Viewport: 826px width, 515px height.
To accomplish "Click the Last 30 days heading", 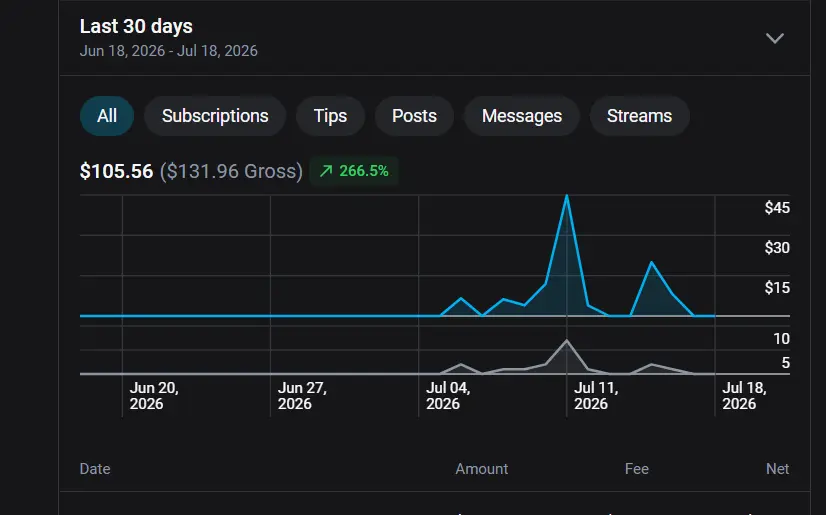I will tap(136, 26).
